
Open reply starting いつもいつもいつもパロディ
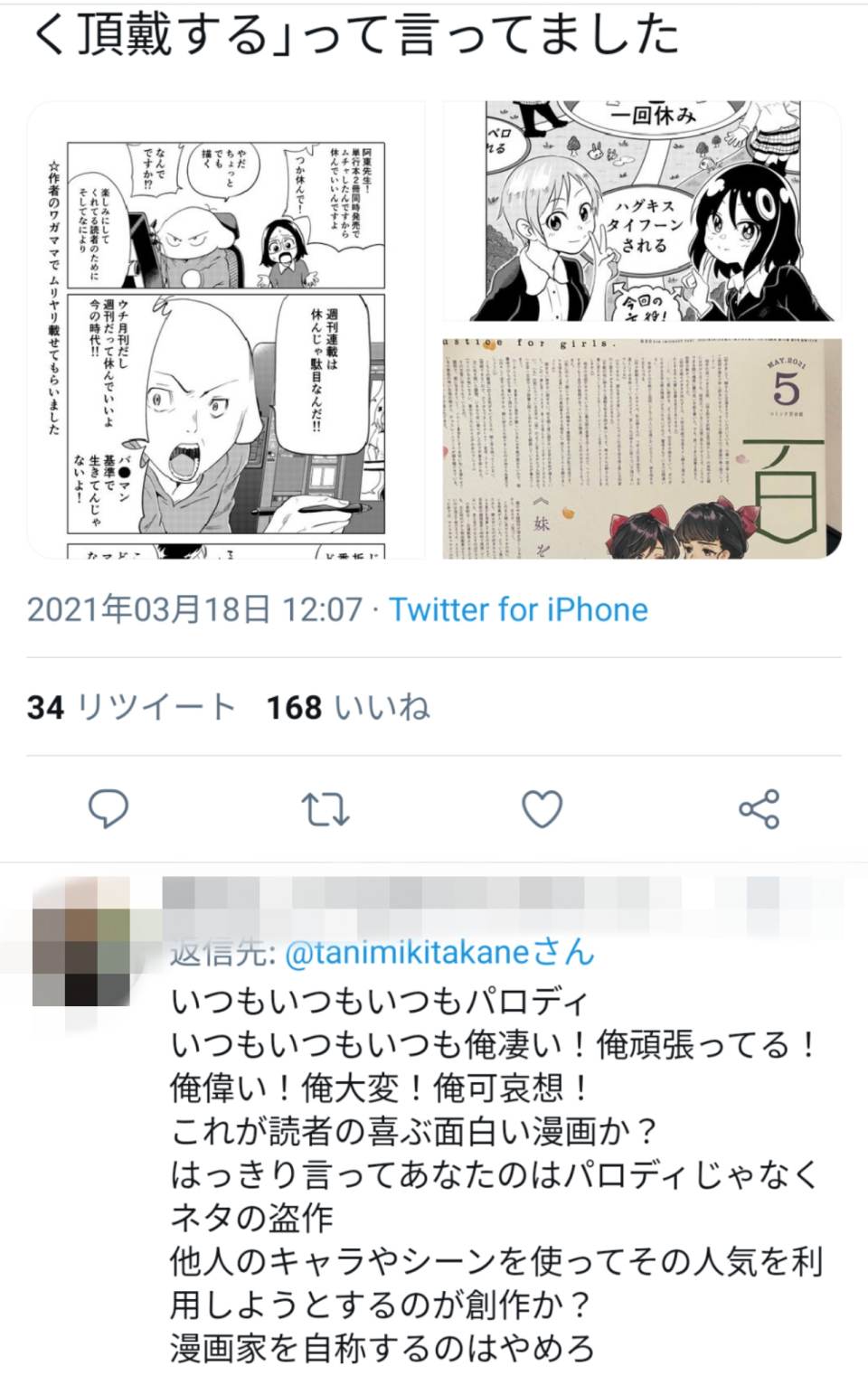pyautogui.click(x=495, y=1174)
